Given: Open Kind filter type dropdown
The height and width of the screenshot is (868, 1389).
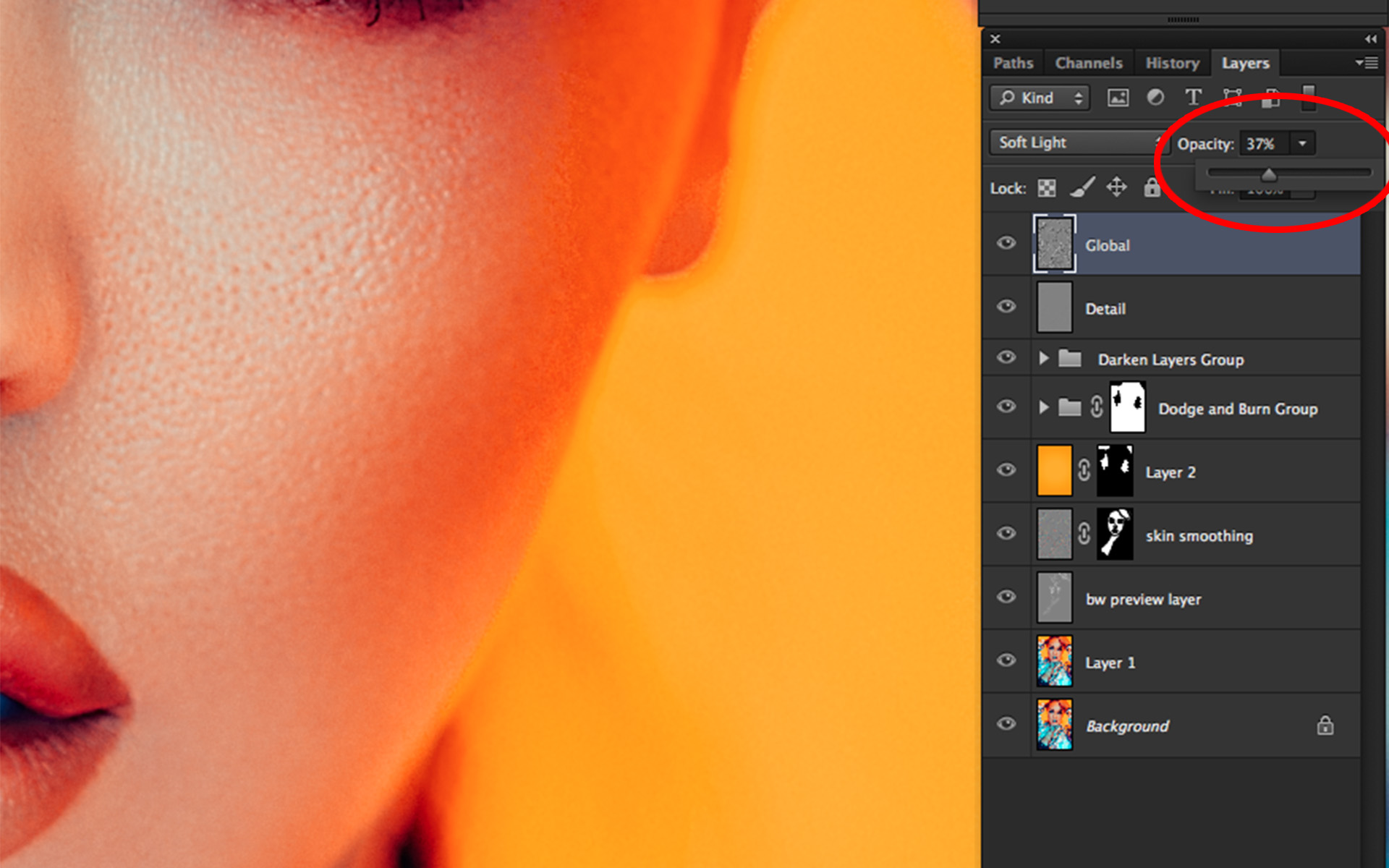Looking at the screenshot, I should (1039, 98).
